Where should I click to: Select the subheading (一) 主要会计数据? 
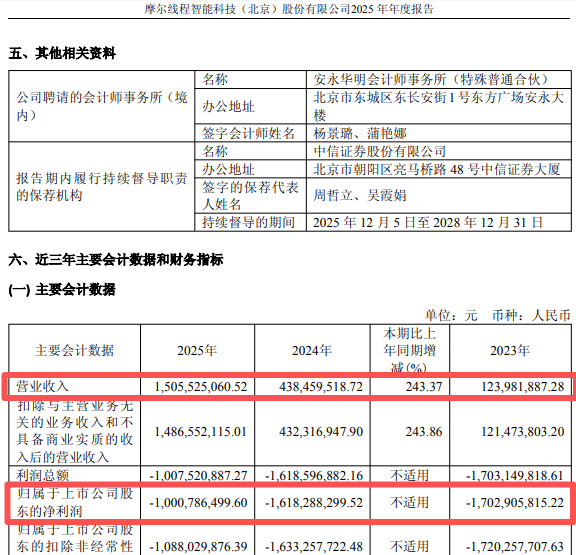coord(62,290)
